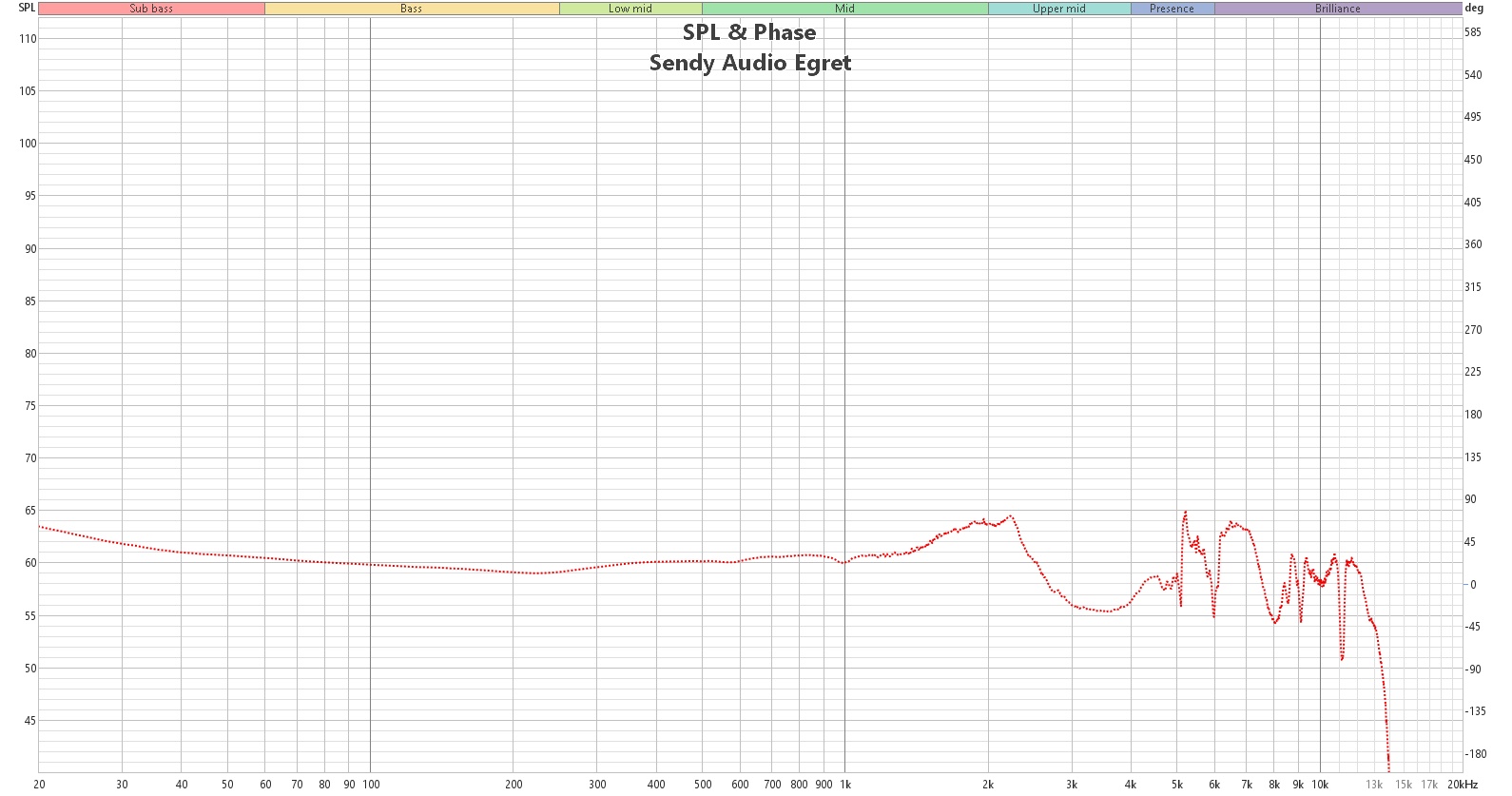Click the 8k frequency axis label
Viewport: 1512px width, 796px height.
[x=1274, y=785]
